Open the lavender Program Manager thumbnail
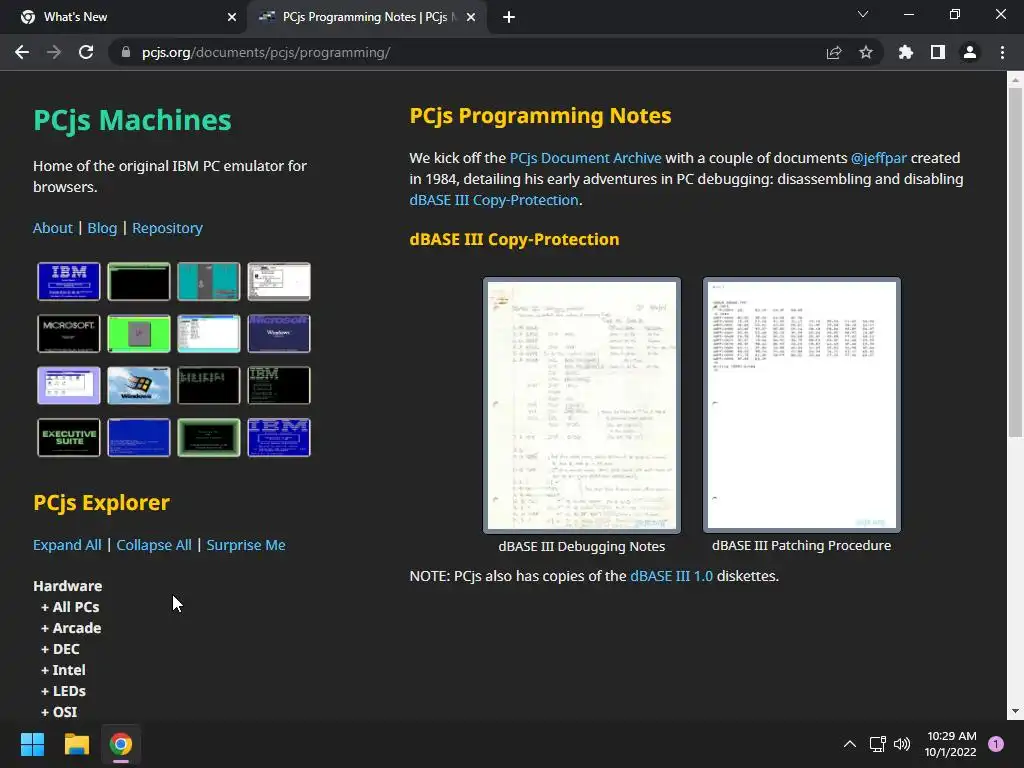 click(69, 385)
